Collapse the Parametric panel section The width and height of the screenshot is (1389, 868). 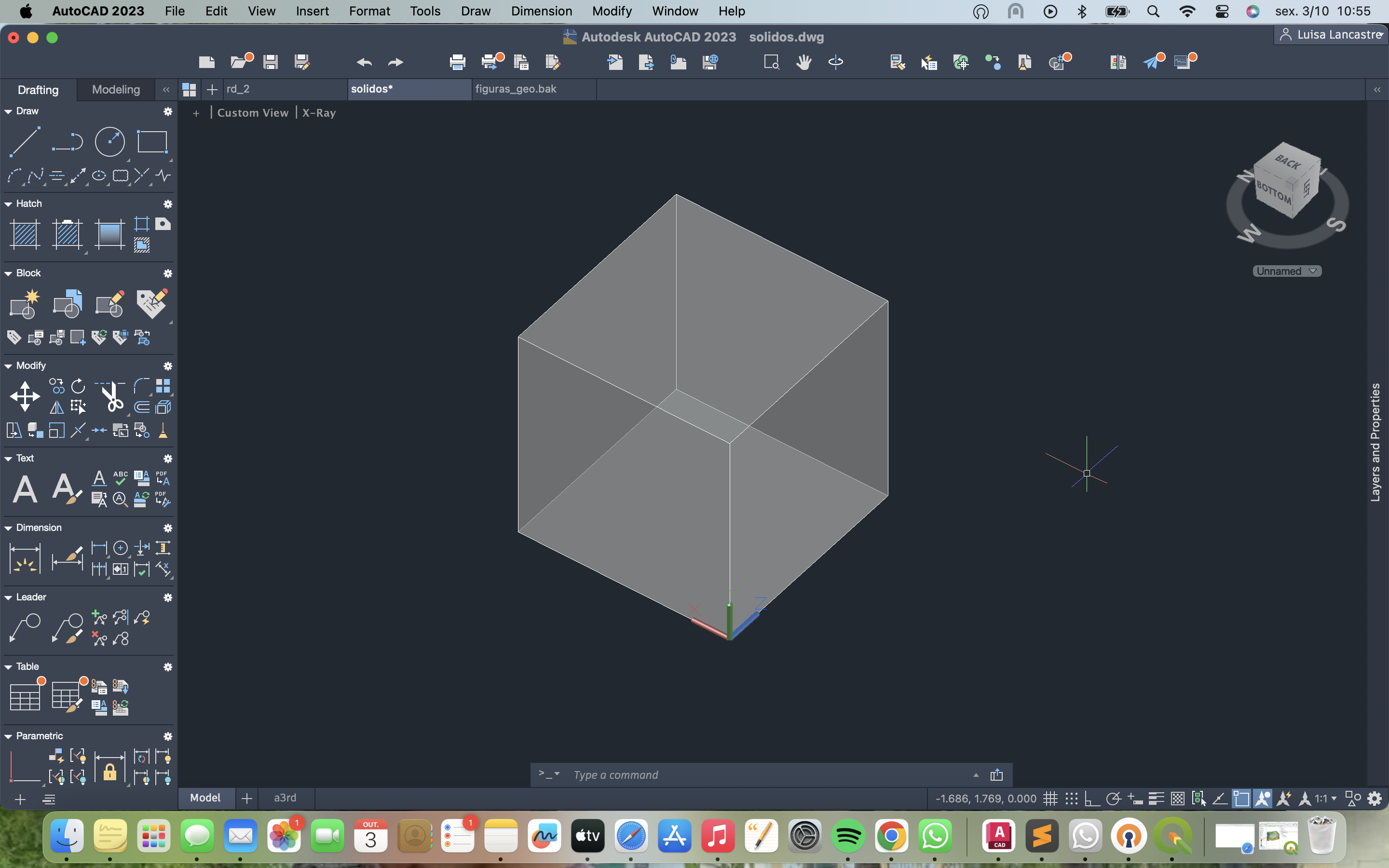click(x=9, y=736)
